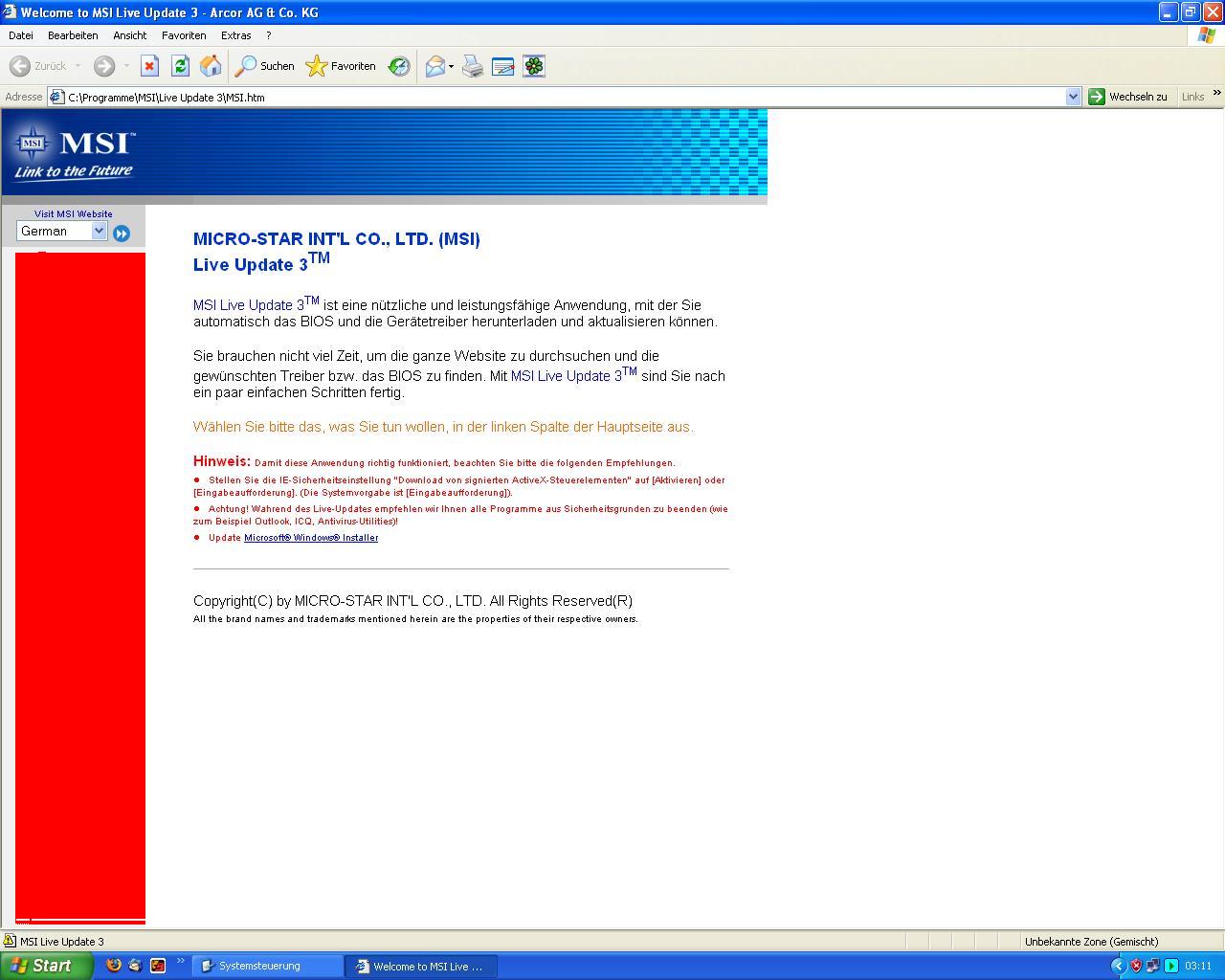The width and height of the screenshot is (1225, 980).
Task: Click the network computers tray icon
Action: click(x=1153, y=966)
